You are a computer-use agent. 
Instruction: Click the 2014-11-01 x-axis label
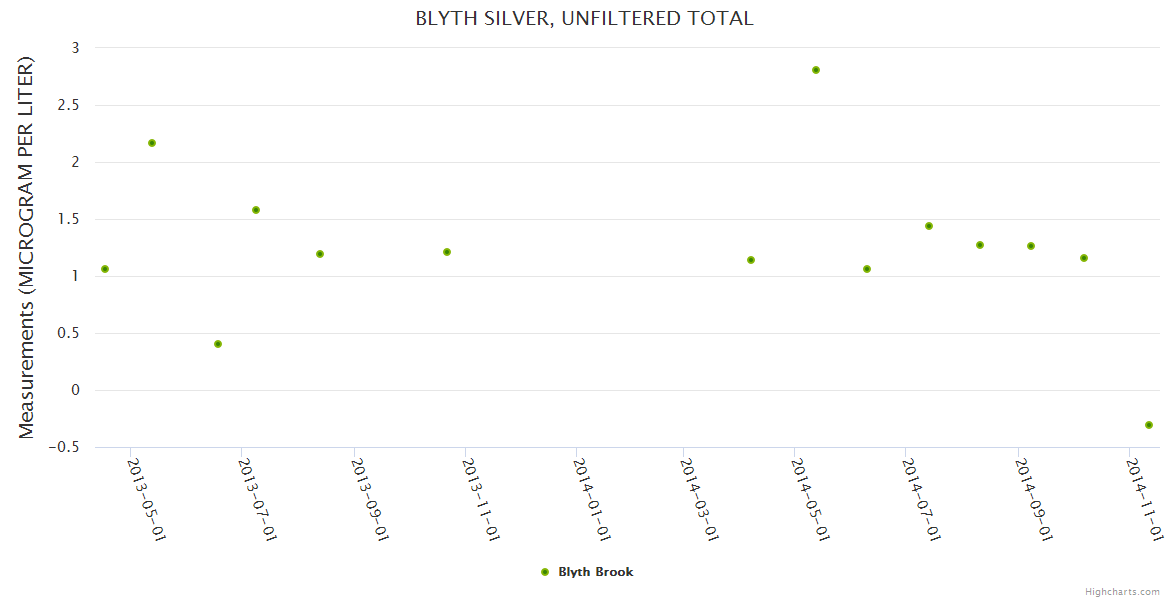(x=1145, y=498)
